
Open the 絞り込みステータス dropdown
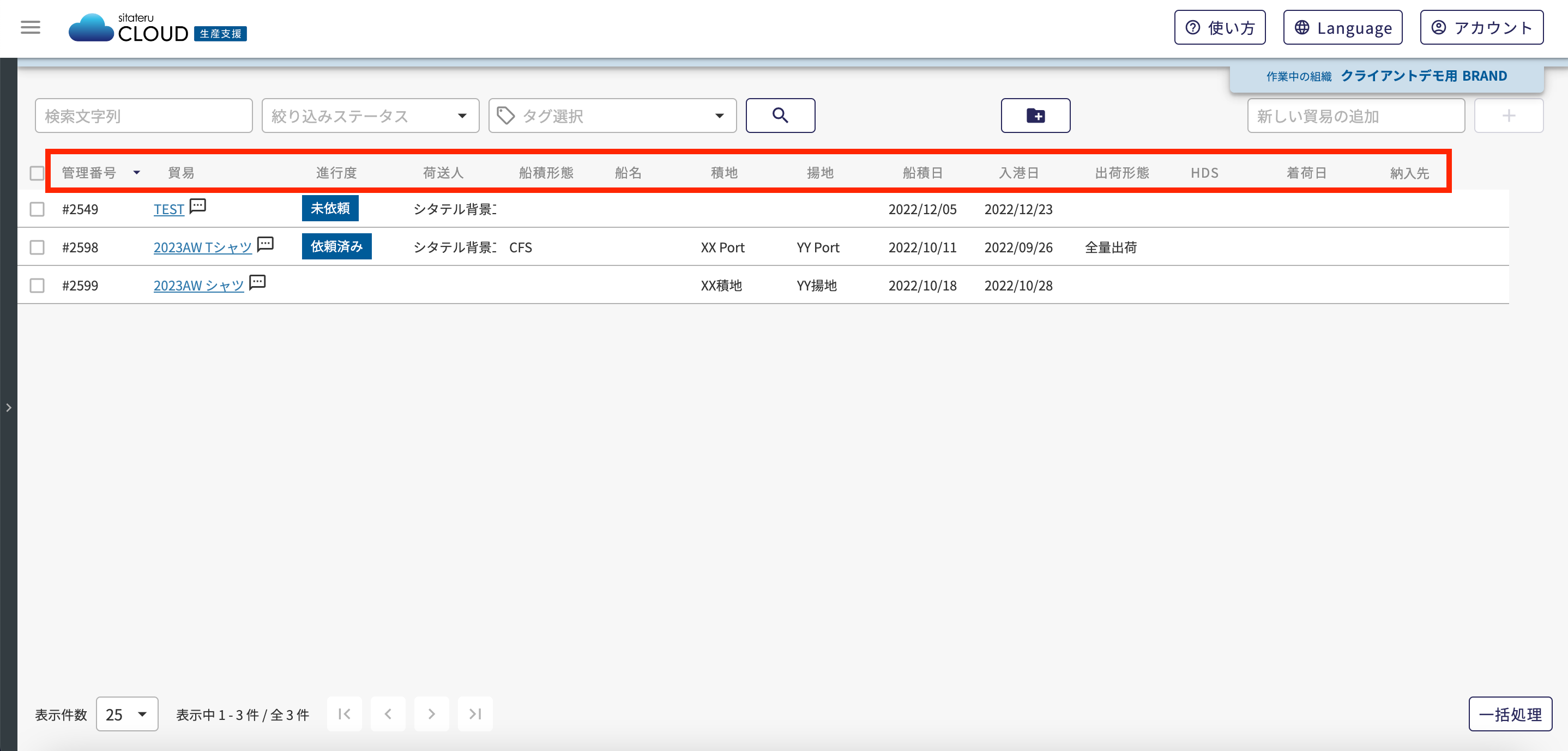coord(370,116)
